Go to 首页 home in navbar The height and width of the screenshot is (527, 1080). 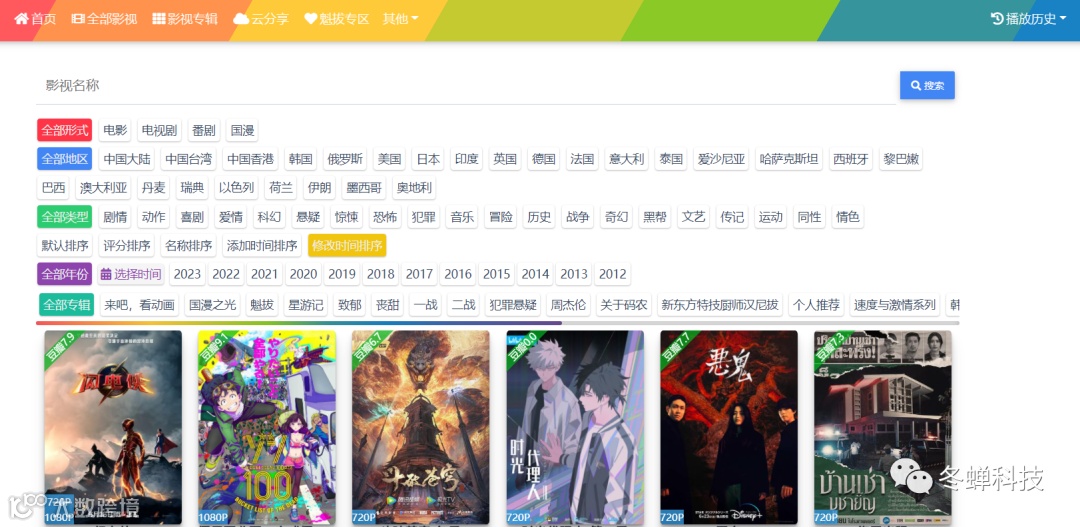click(x=35, y=19)
